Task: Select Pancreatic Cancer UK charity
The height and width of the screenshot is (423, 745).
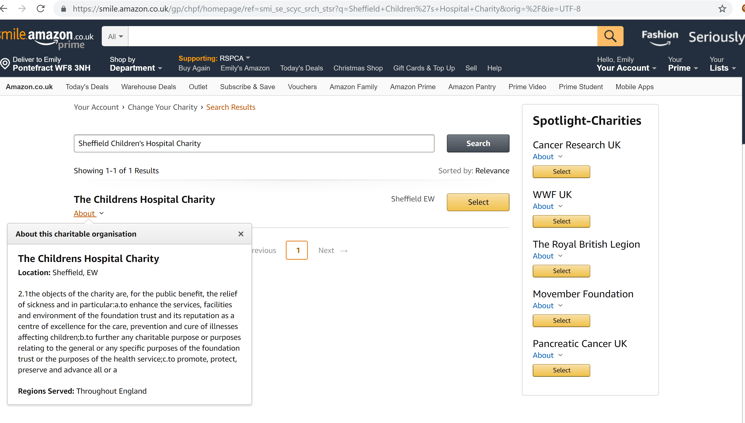Action: pyautogui.click(x=561, y=370)
